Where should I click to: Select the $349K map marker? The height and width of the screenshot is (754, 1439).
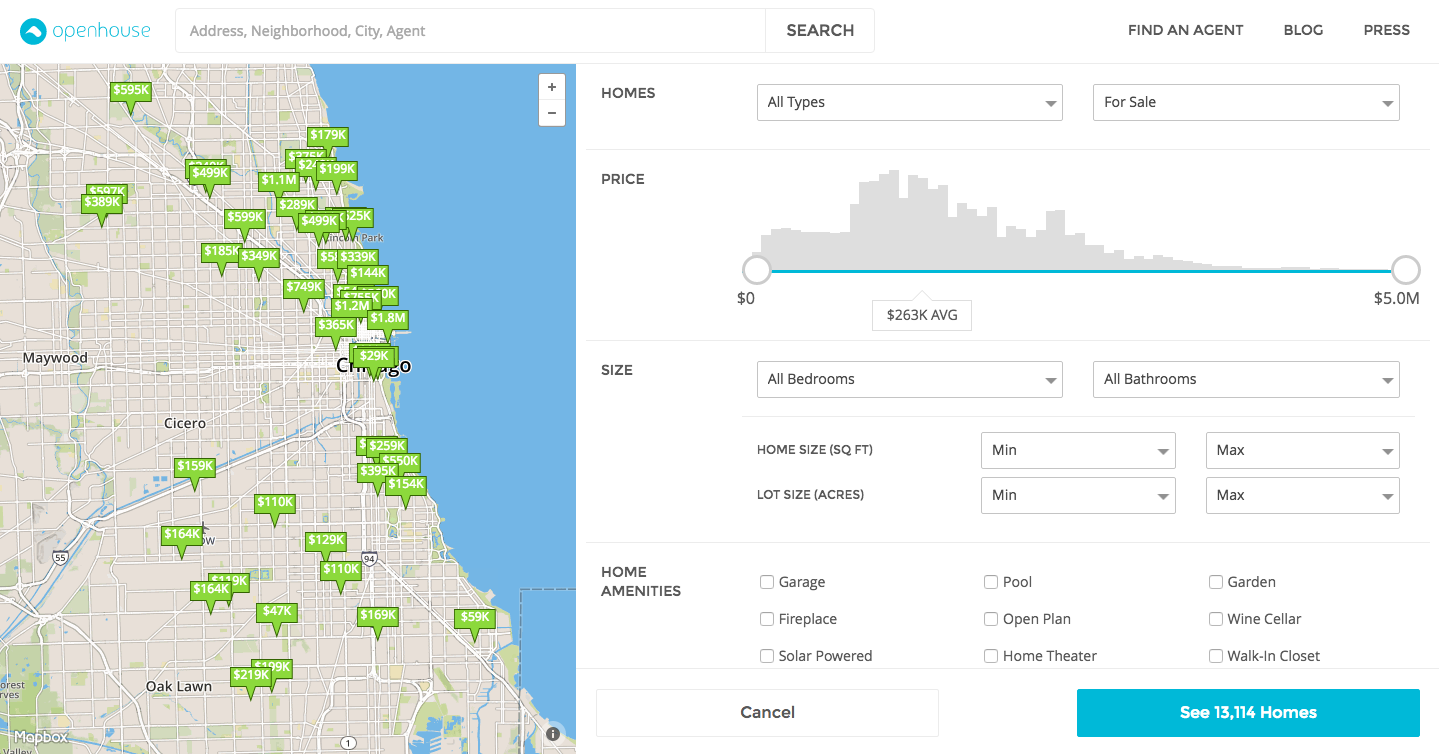[x=259, y=256]
